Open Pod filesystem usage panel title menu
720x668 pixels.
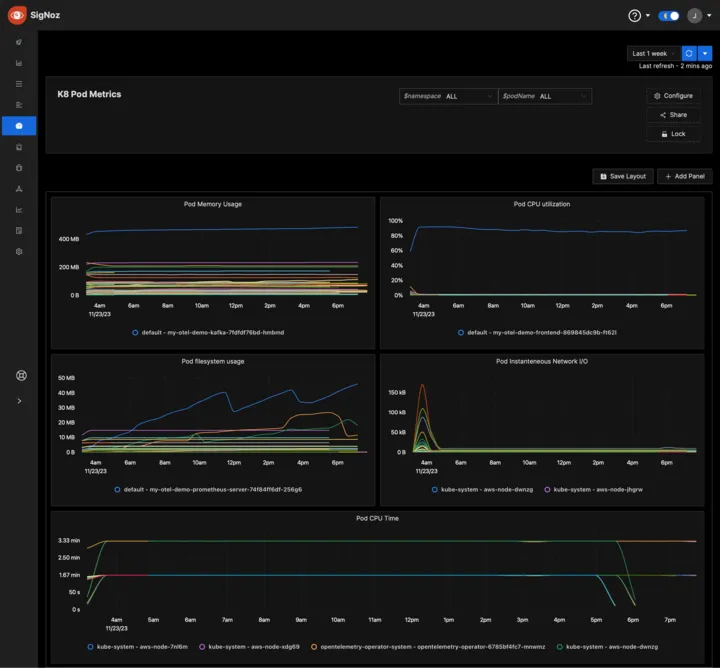[213, 362]
